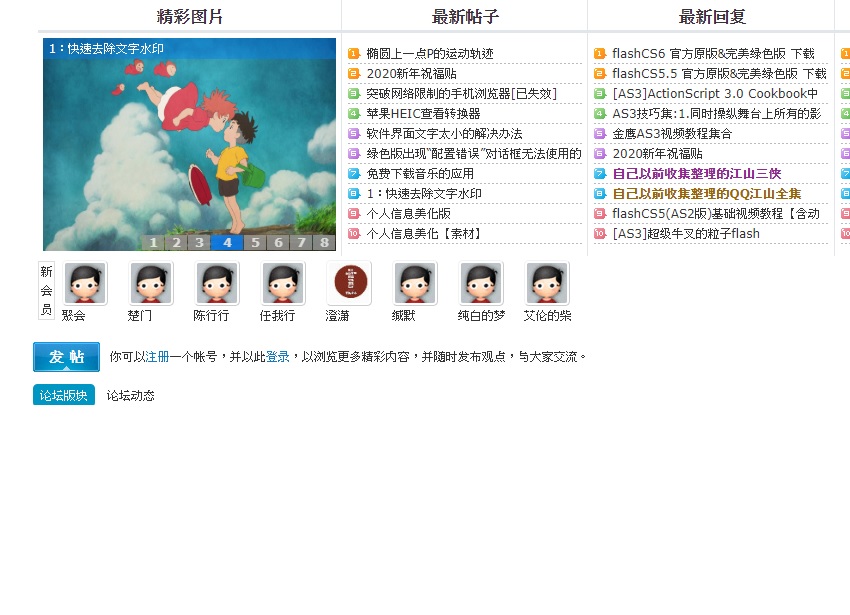This screenshot has width=850, height=615.
Task: Show slide 1 in the picture carousel
Action: pos(153,242)
